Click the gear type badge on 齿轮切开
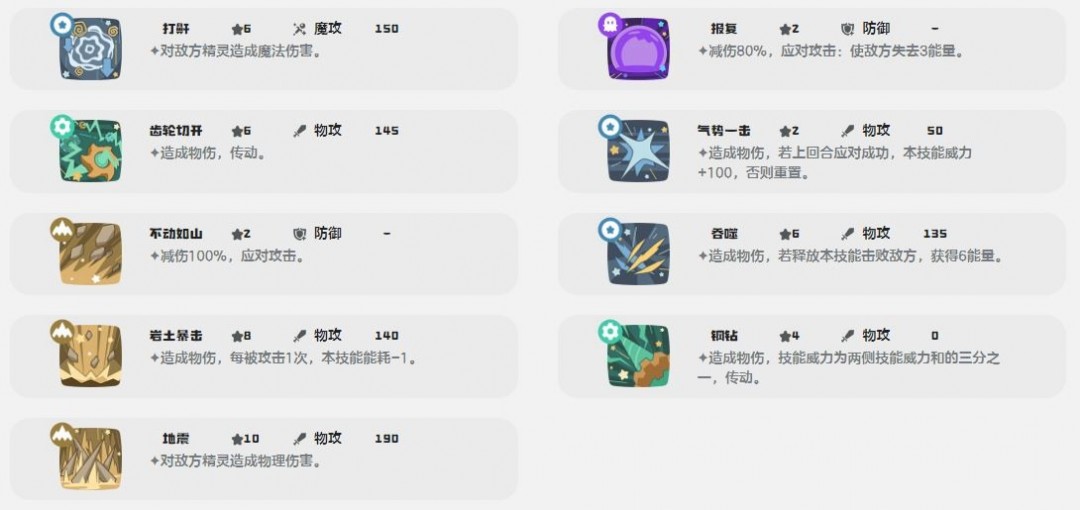The width and height of the screenshot is (1080, 510). [x=62, y=127]
